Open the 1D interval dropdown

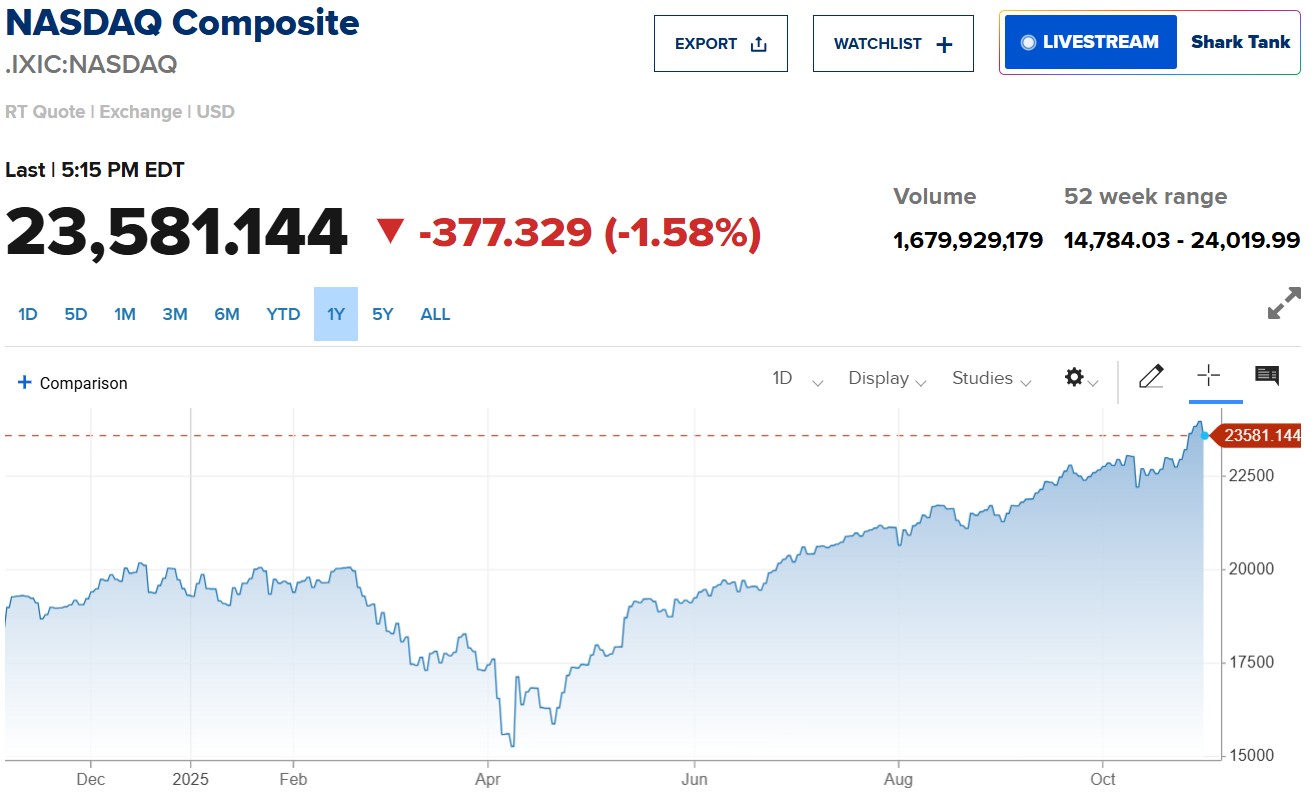point(795,379)
